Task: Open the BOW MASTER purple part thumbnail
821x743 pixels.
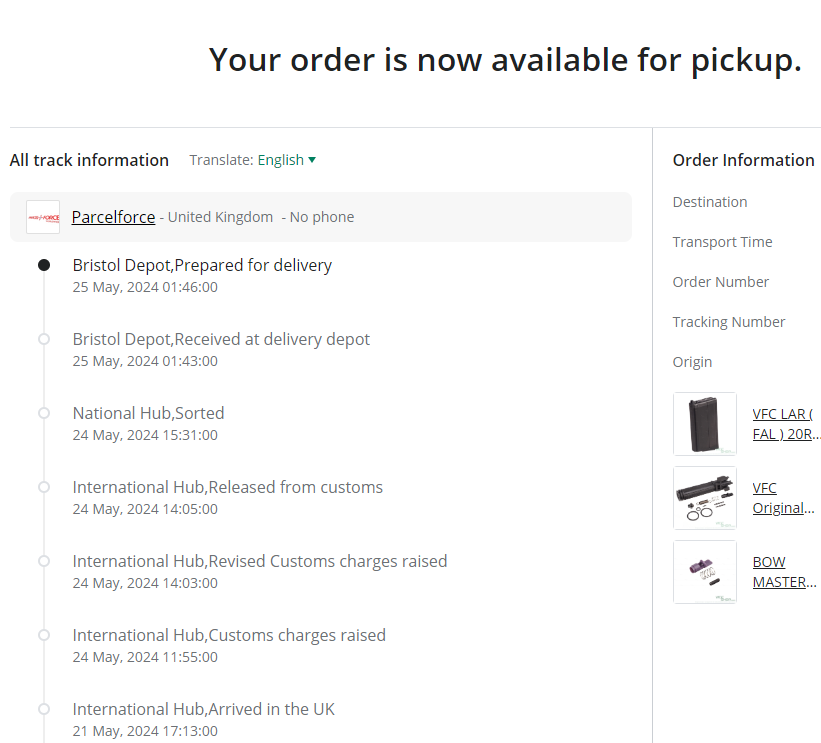Action: (x=705, y=572)
